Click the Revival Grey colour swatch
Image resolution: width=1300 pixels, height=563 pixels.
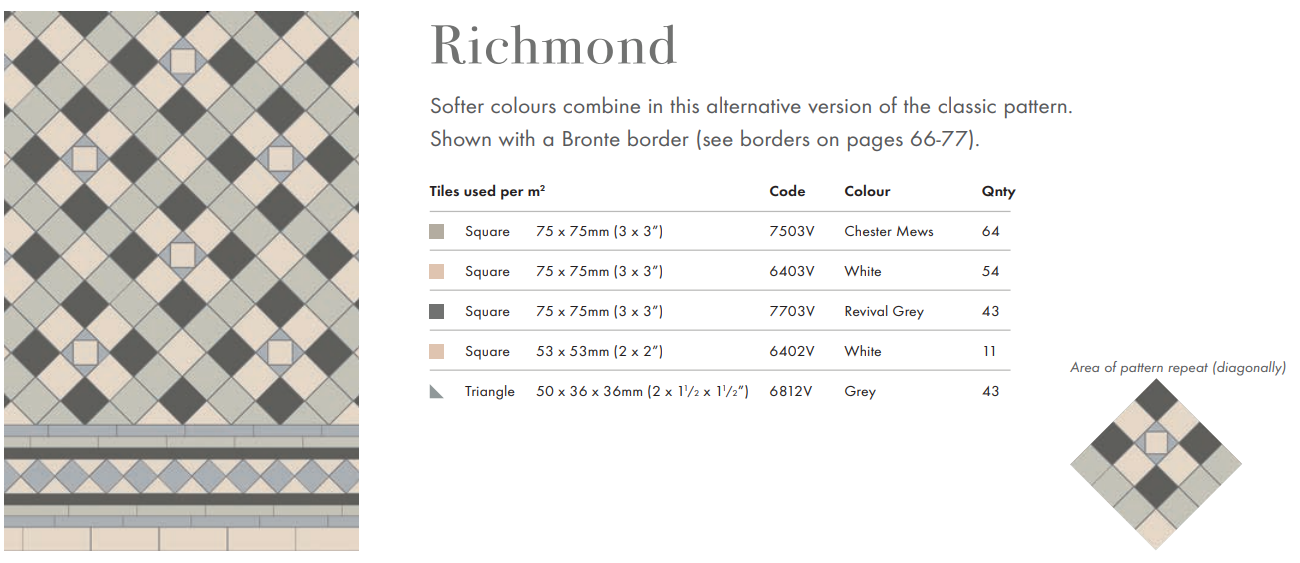click(x=436, y=312)
